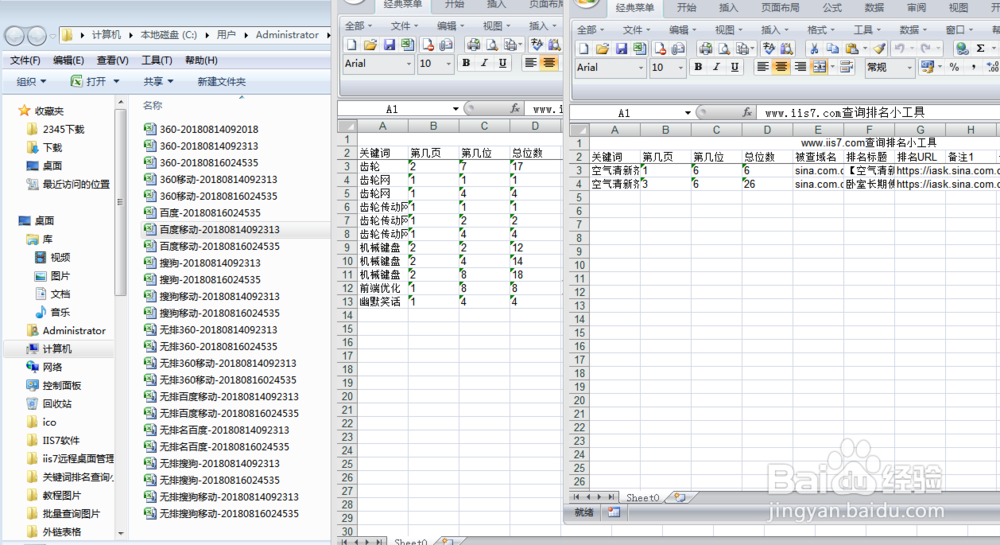Click Sheet0 tab in right Excel window
The image size is (1000, 545).
pyautogui.click(x=642, y=497)
